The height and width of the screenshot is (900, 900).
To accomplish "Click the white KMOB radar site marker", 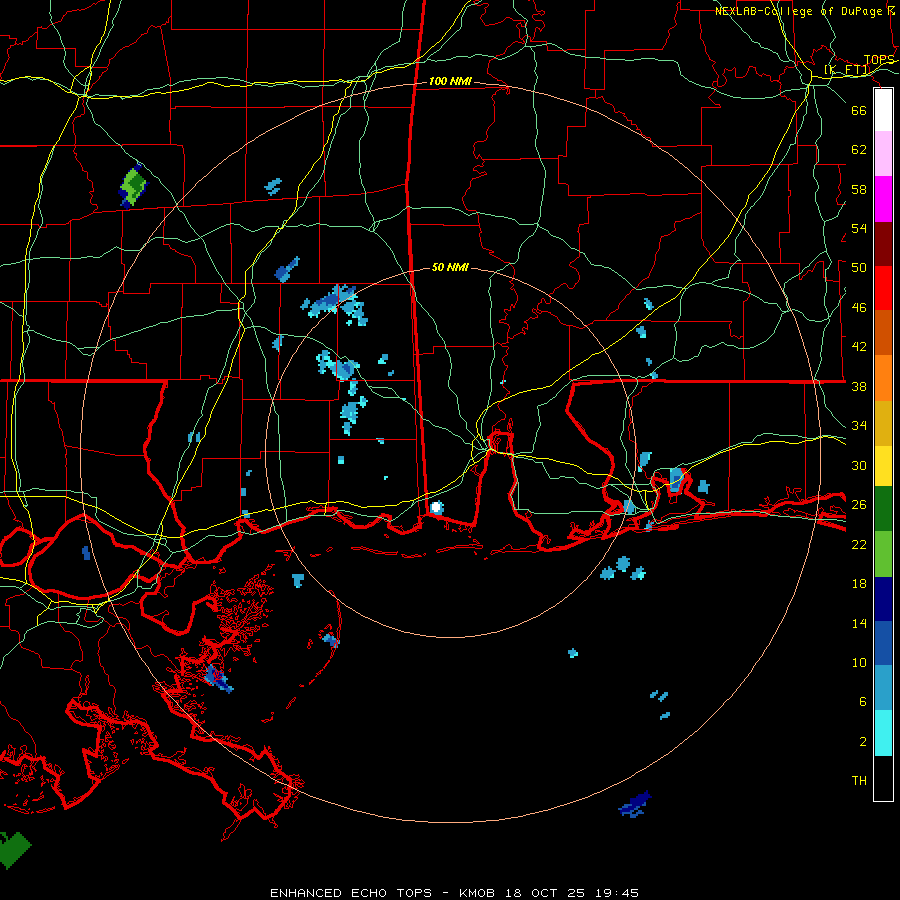I will point(436,507).
